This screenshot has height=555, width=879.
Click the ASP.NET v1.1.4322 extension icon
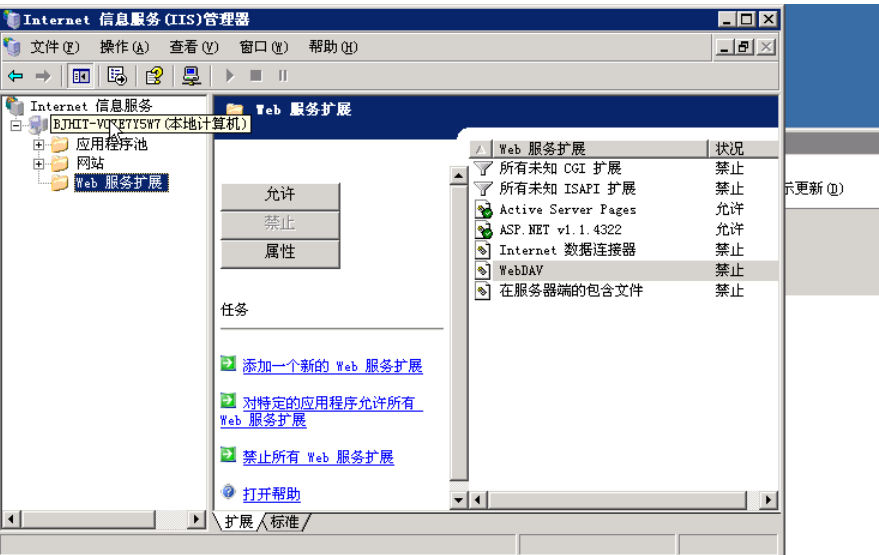point(483,230)
